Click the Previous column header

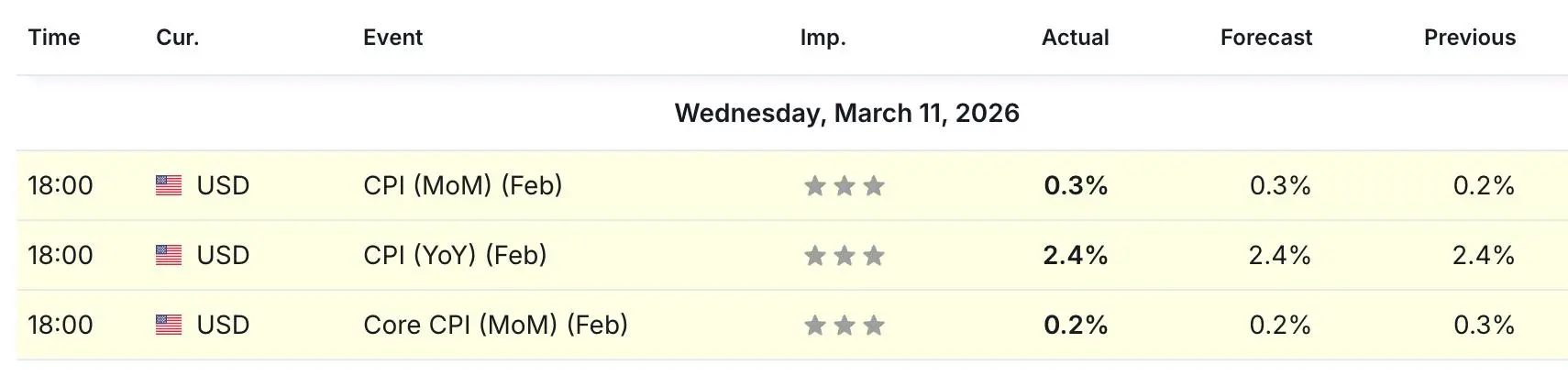click(1469, 38)
